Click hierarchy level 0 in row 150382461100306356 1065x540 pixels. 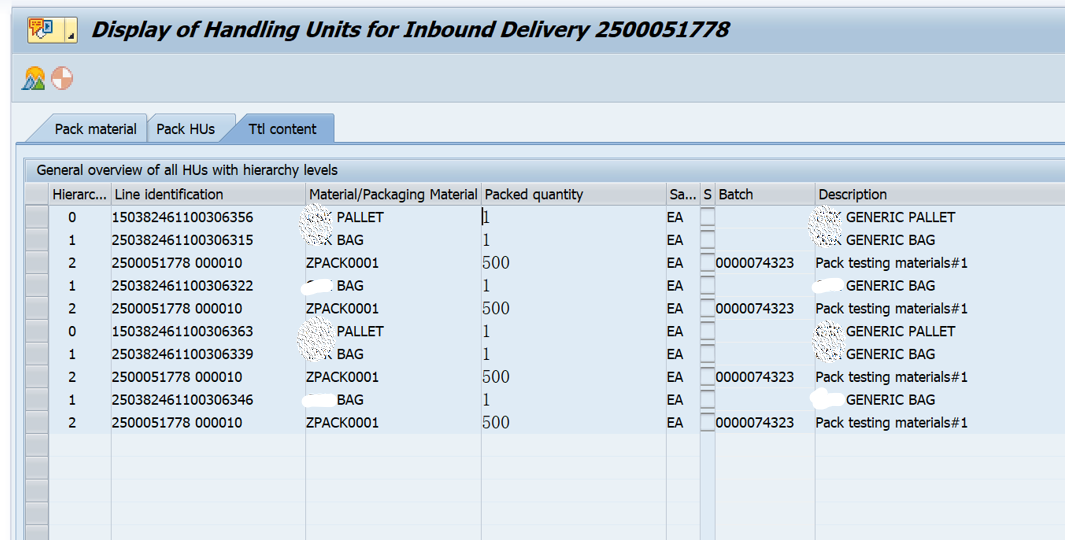(72, 217)
